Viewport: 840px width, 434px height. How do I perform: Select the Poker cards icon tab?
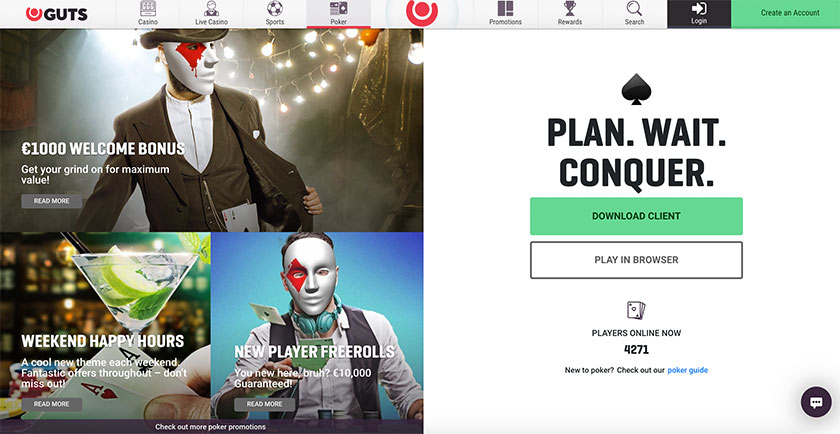coord(338,9)
